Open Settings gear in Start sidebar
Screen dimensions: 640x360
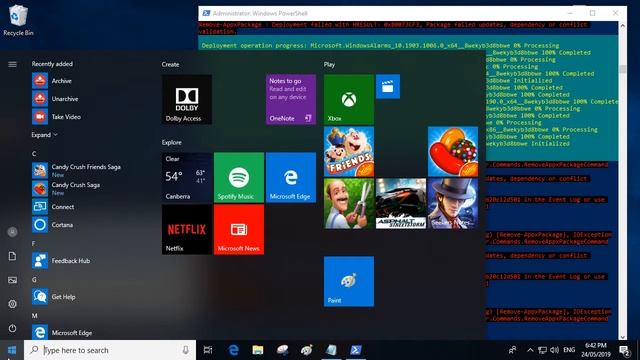(x=12, y=304)
